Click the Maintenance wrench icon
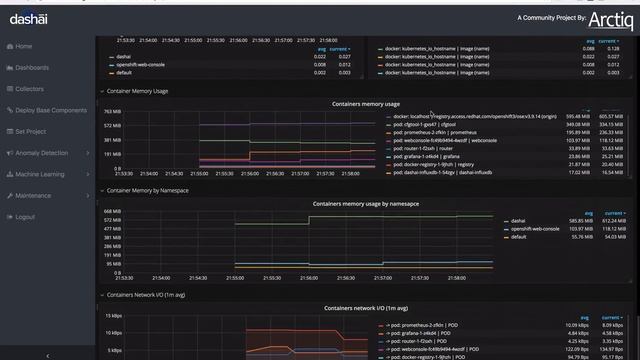The height and width of the screenshot is (360, 640). coord(10,196)
